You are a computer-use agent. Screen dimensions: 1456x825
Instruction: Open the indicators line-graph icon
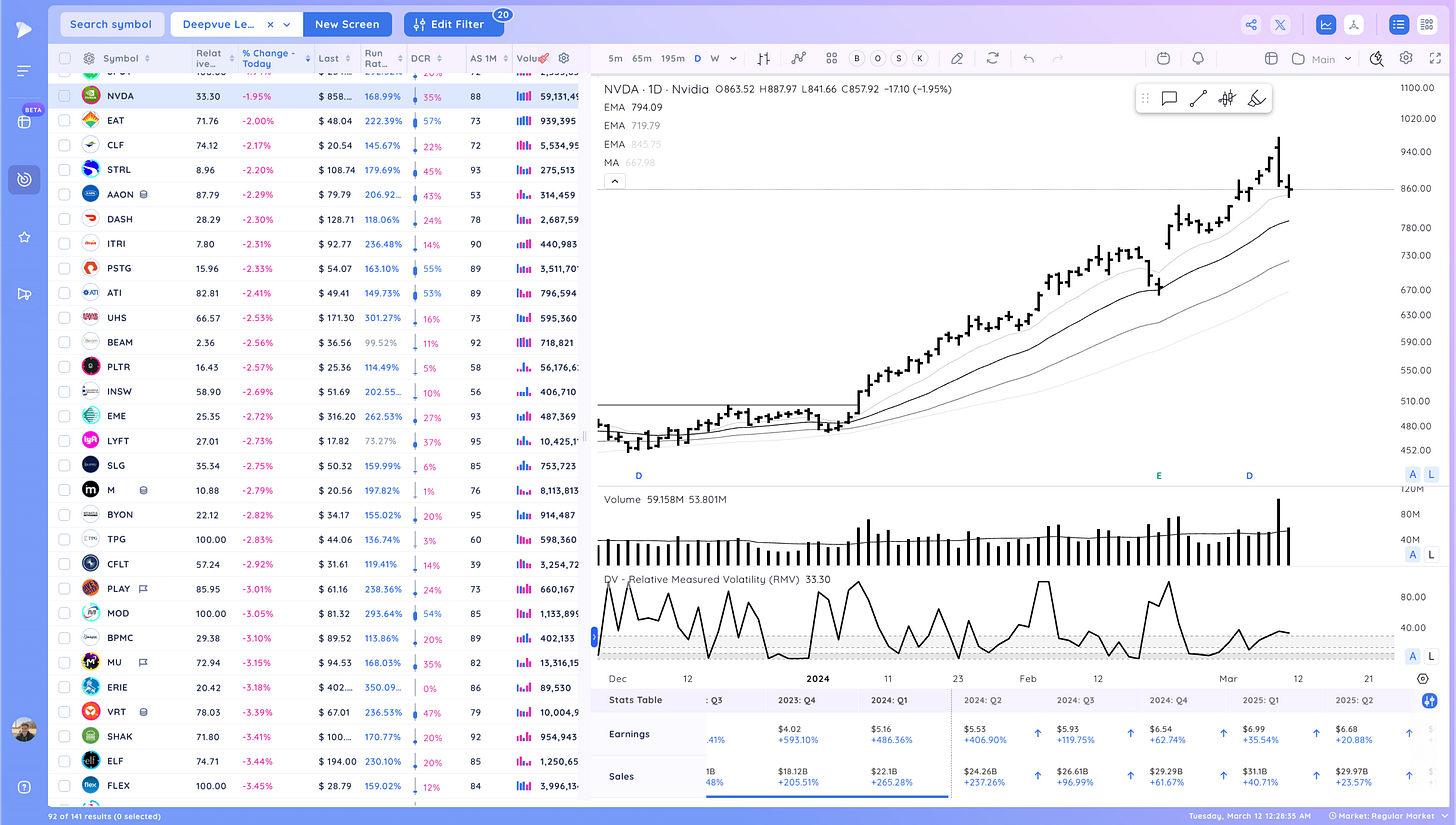(x=799, y=58)
